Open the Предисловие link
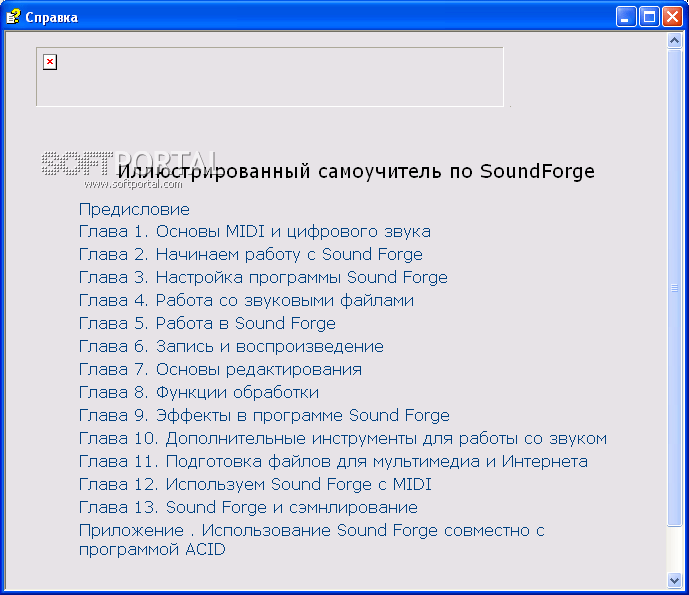 [134, 210]
